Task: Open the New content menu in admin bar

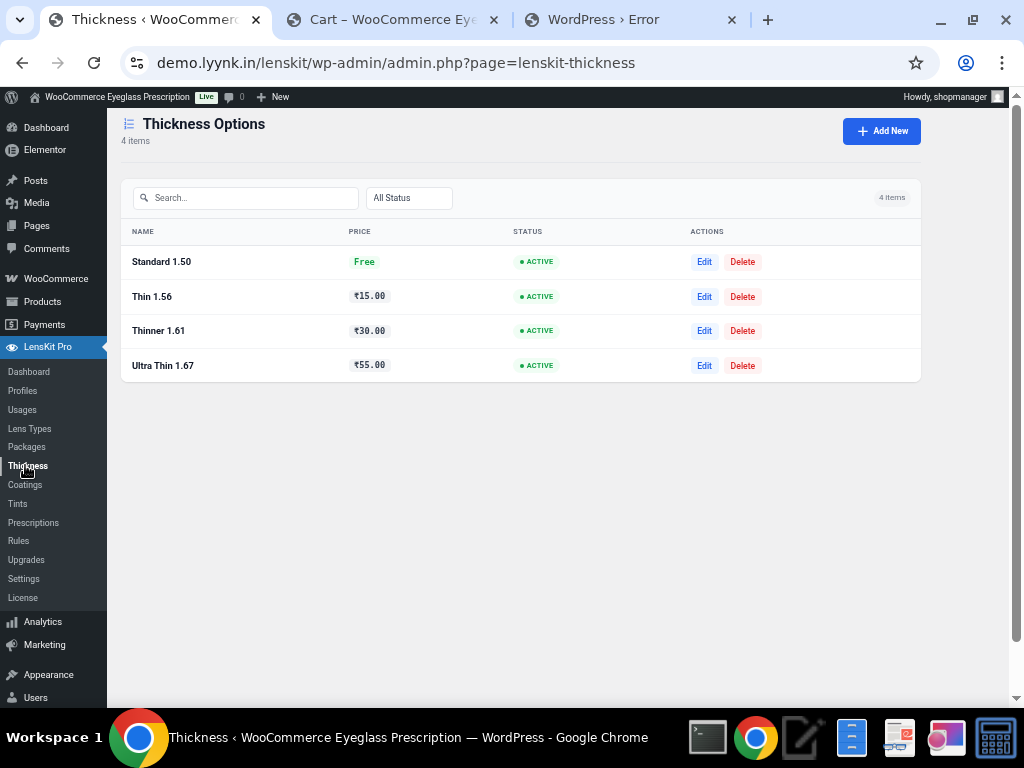Action: pyautogui.click(x=272, y=97)
